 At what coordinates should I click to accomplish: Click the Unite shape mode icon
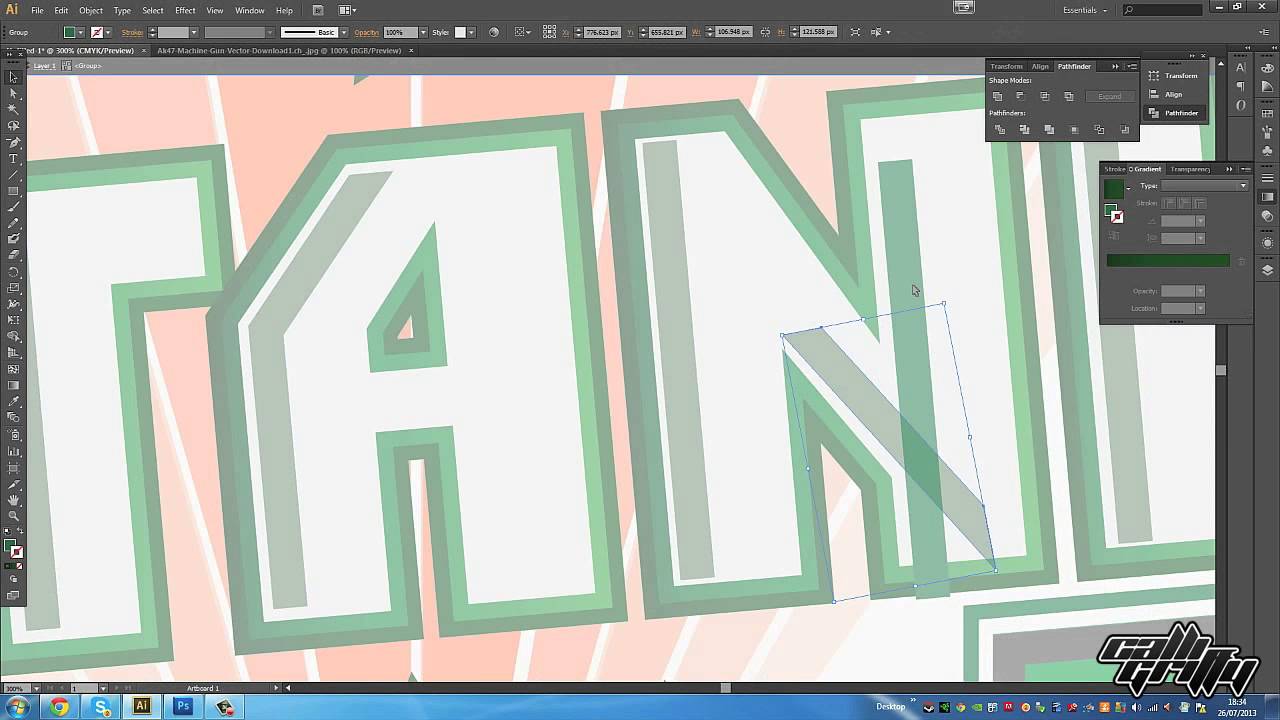(x=997, y=96)
